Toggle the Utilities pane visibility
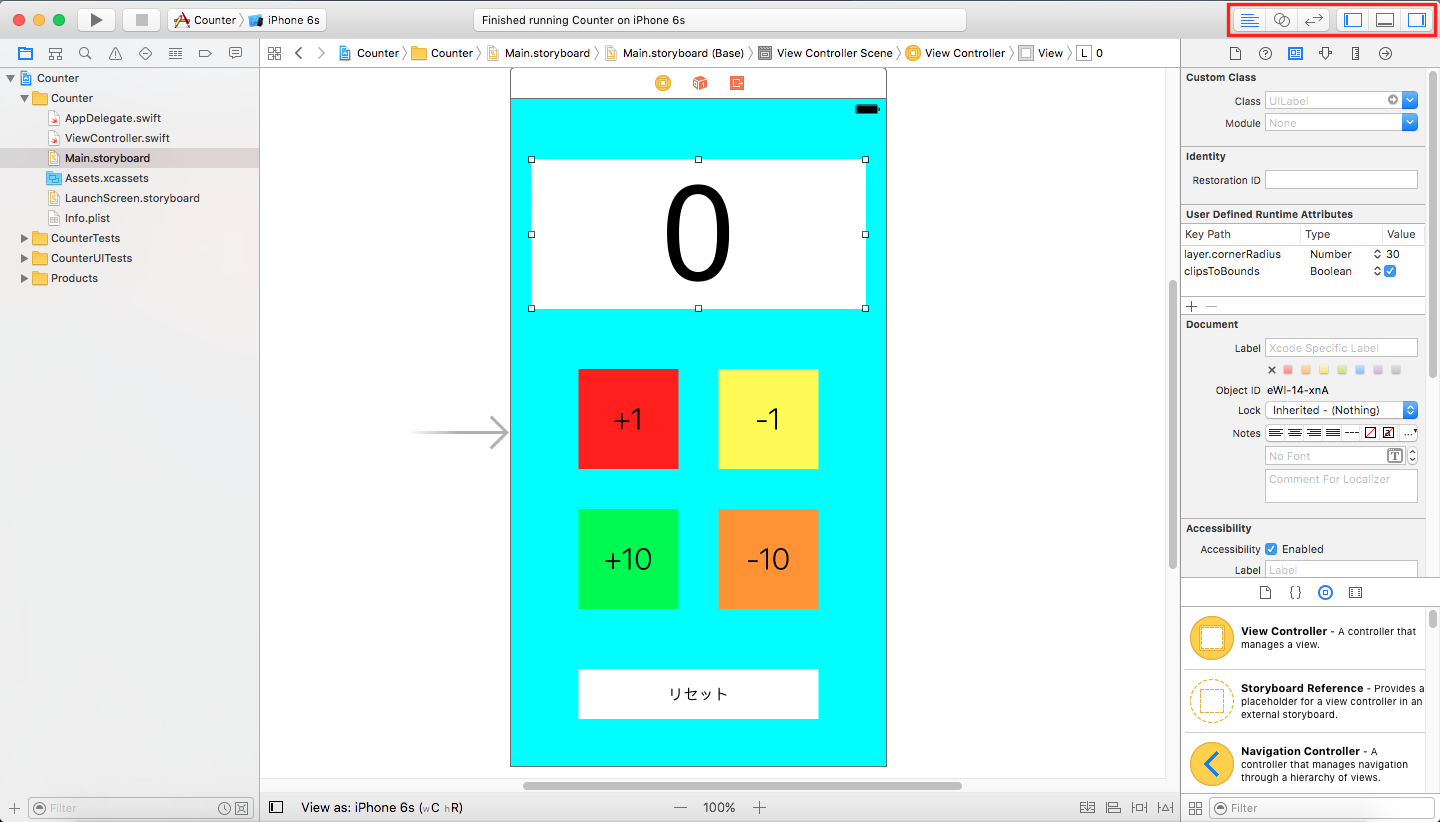 click(x=1416, y=20)
